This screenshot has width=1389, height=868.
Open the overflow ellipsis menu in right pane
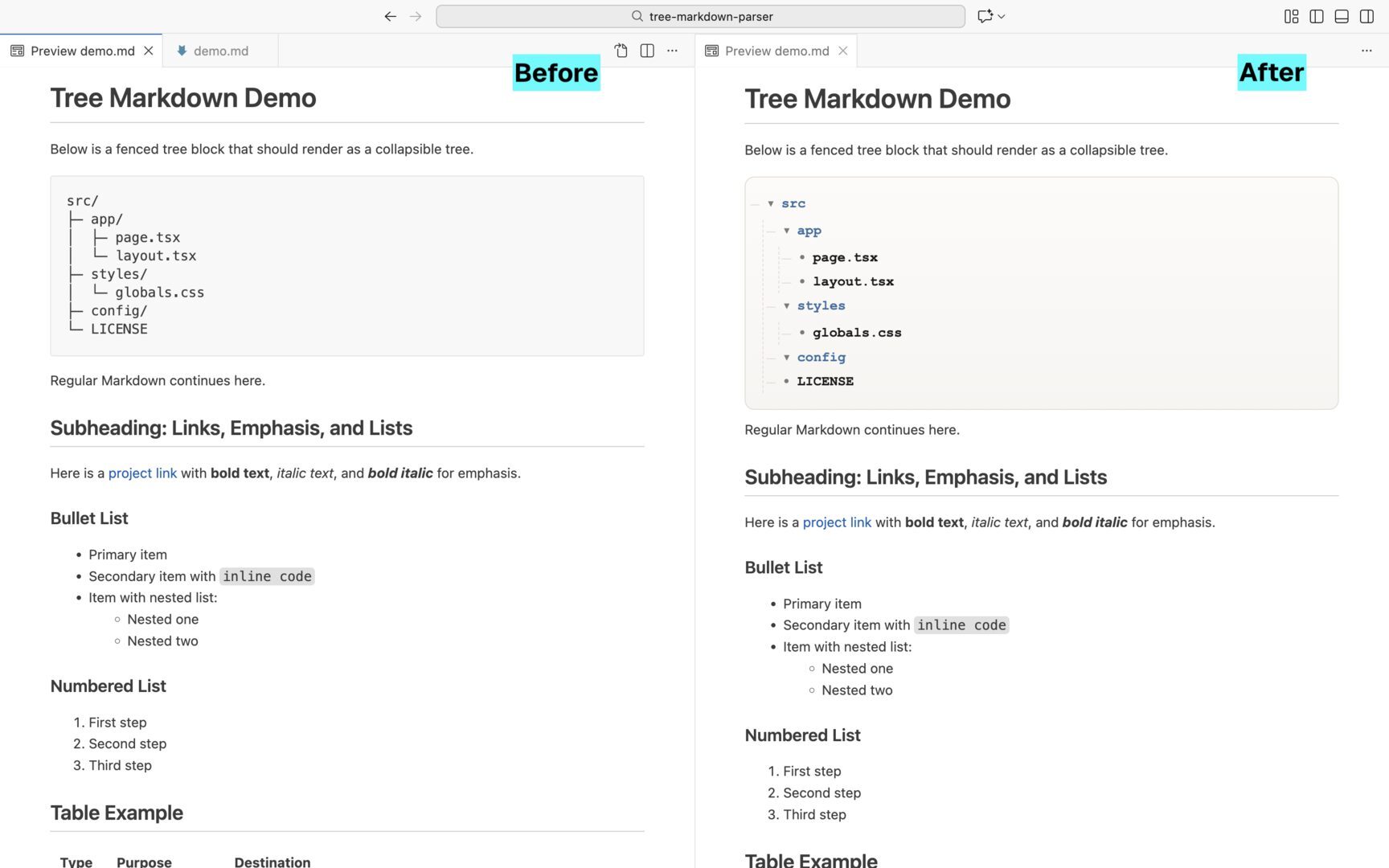click(x=1366, y=51)
